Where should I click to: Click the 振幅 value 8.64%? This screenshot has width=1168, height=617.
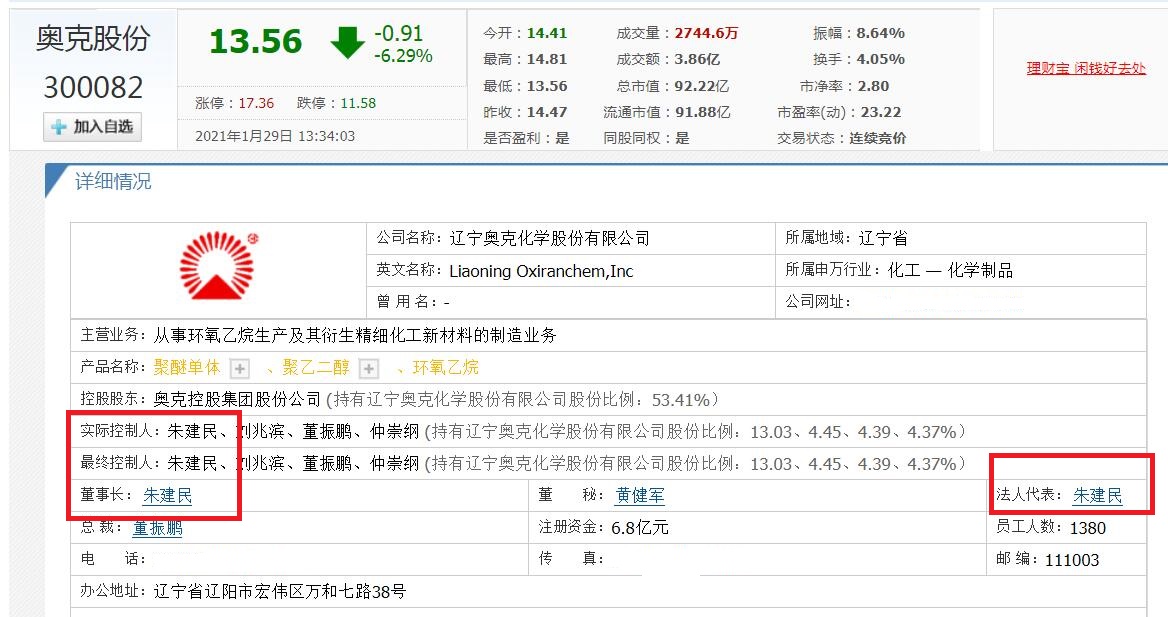[880, 34]
